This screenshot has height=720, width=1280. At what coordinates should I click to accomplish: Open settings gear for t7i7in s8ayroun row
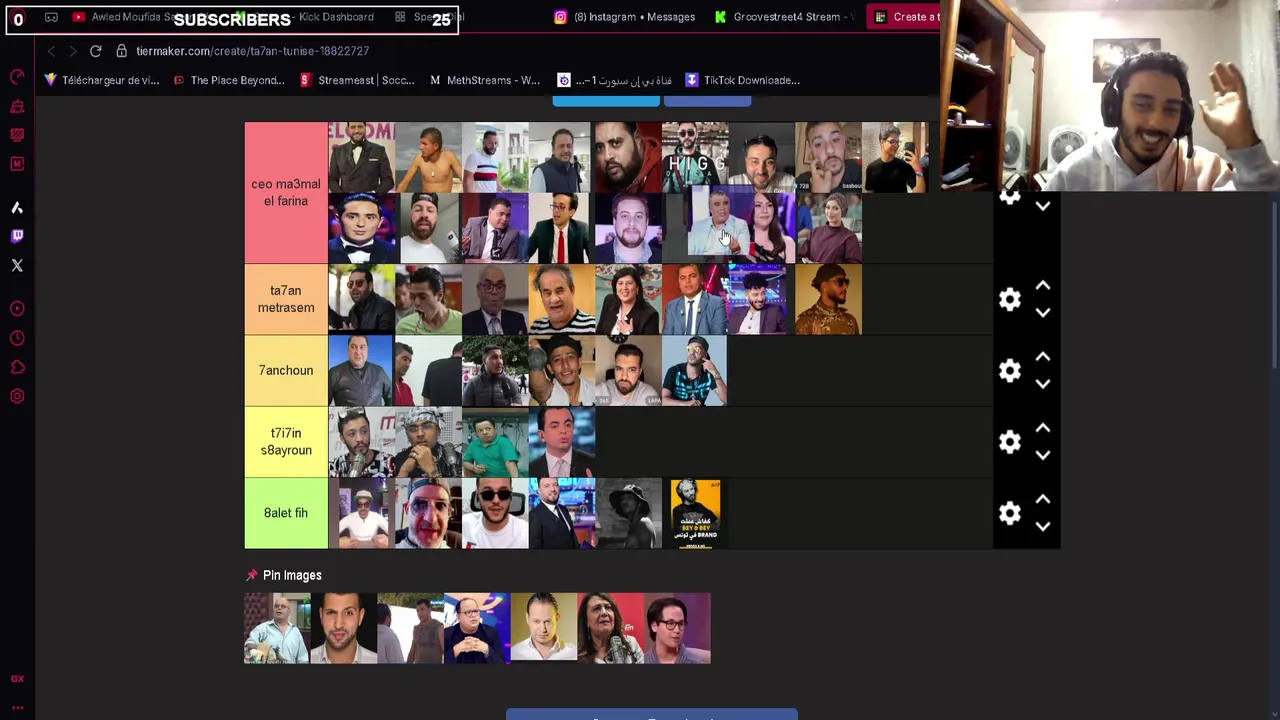click(1010, 441)
